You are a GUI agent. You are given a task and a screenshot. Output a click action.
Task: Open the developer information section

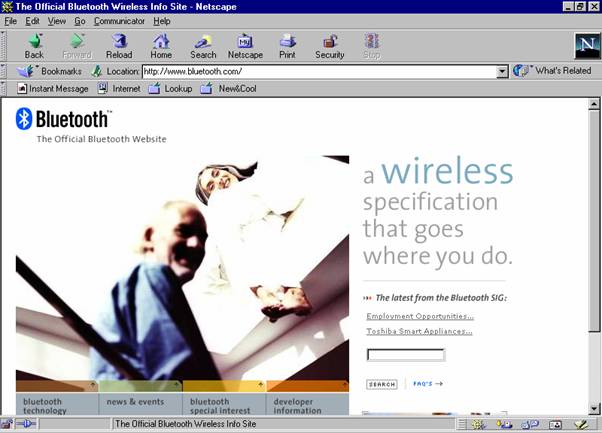tap(308, 404)
